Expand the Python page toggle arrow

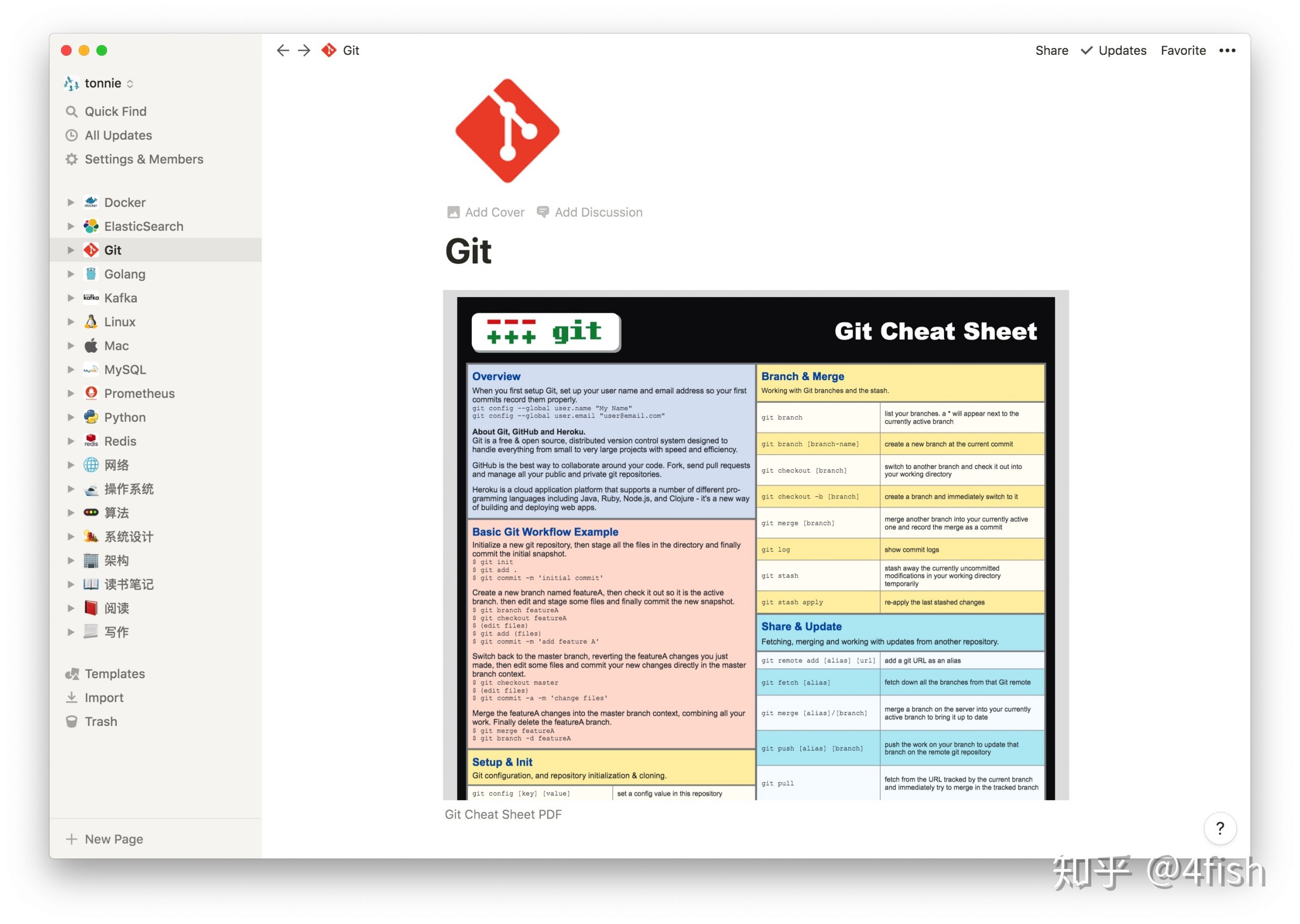pyautogui.click(x=71, y=418)
